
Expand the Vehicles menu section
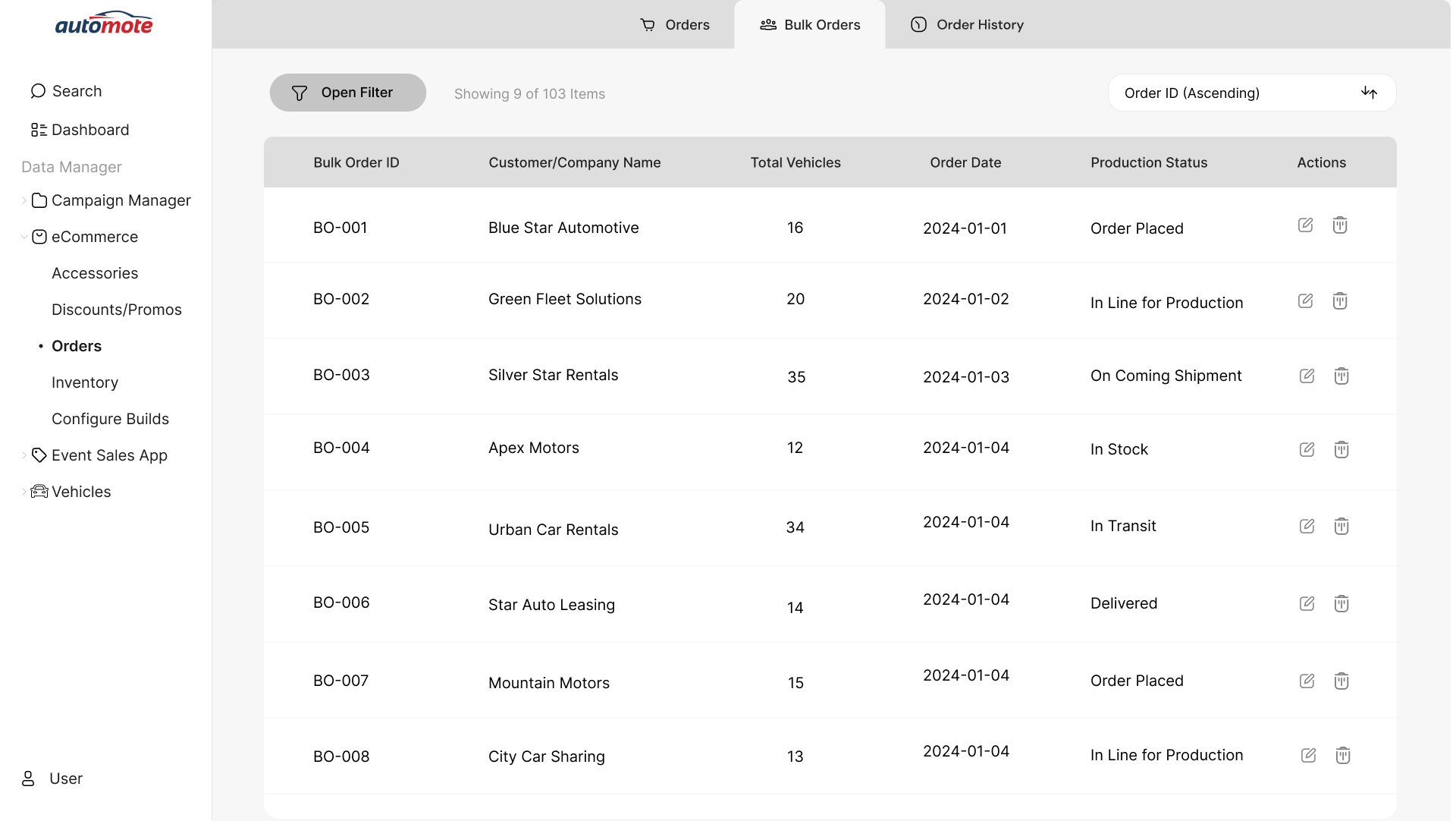(x=24, y=492)
